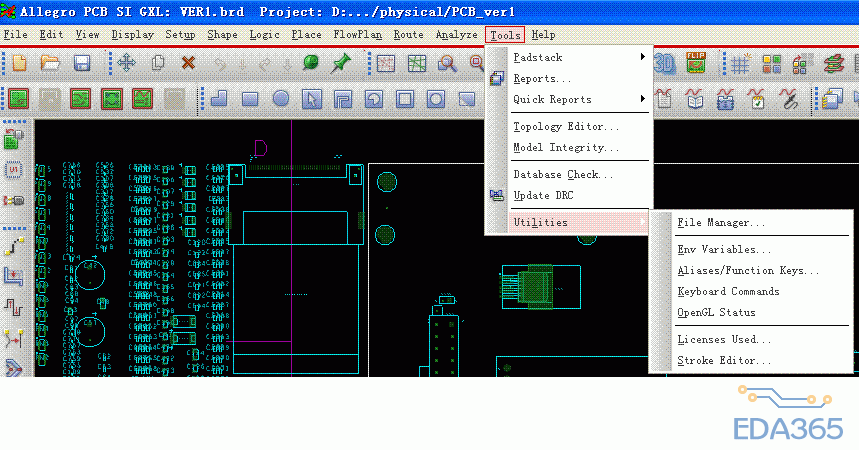Open the Shape menu
The image size is (859, 450).
pyautogui.click(x=222, y=35)
